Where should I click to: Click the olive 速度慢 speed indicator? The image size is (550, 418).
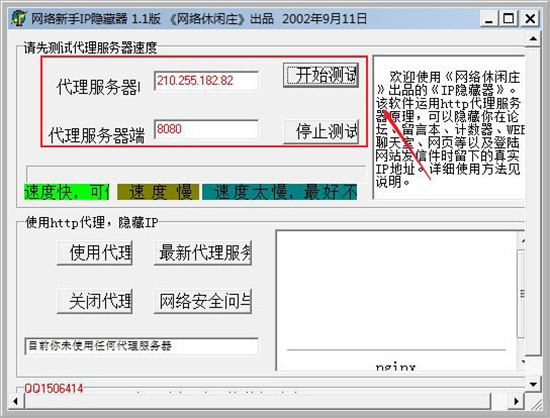[158, 192]
